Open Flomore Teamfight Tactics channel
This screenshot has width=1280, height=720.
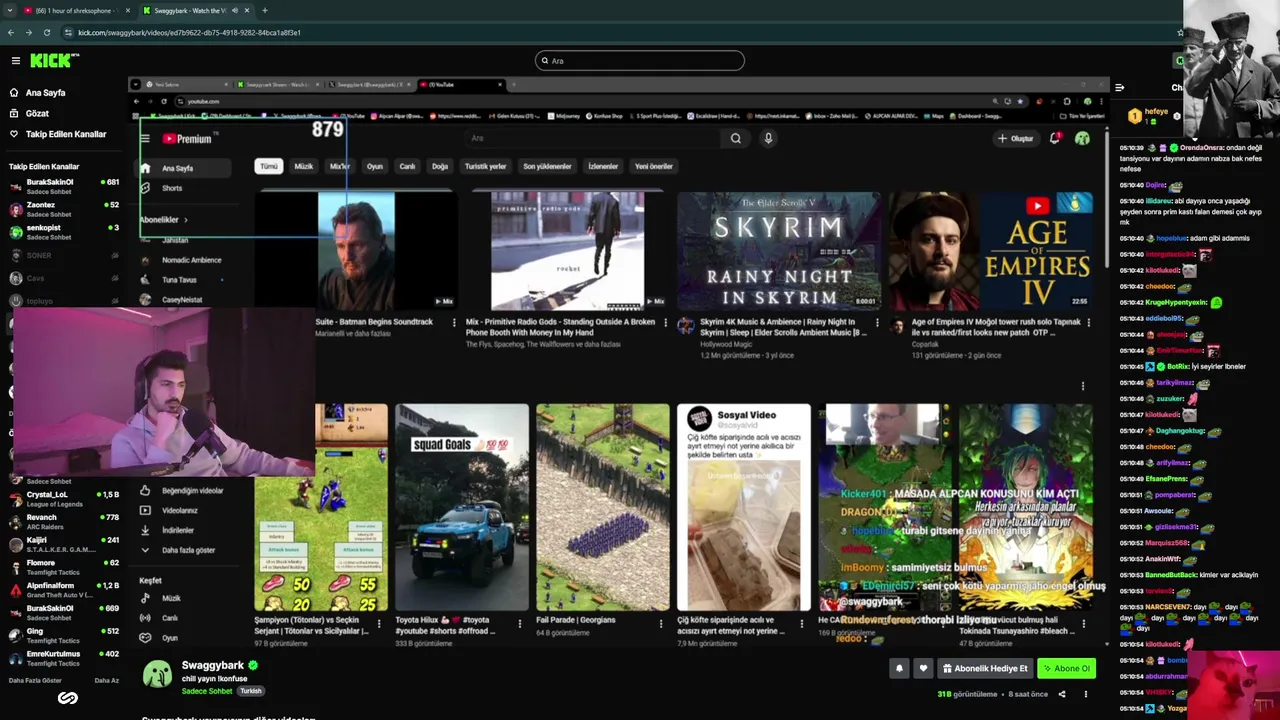pyautogui.click(x=62, y=567)
